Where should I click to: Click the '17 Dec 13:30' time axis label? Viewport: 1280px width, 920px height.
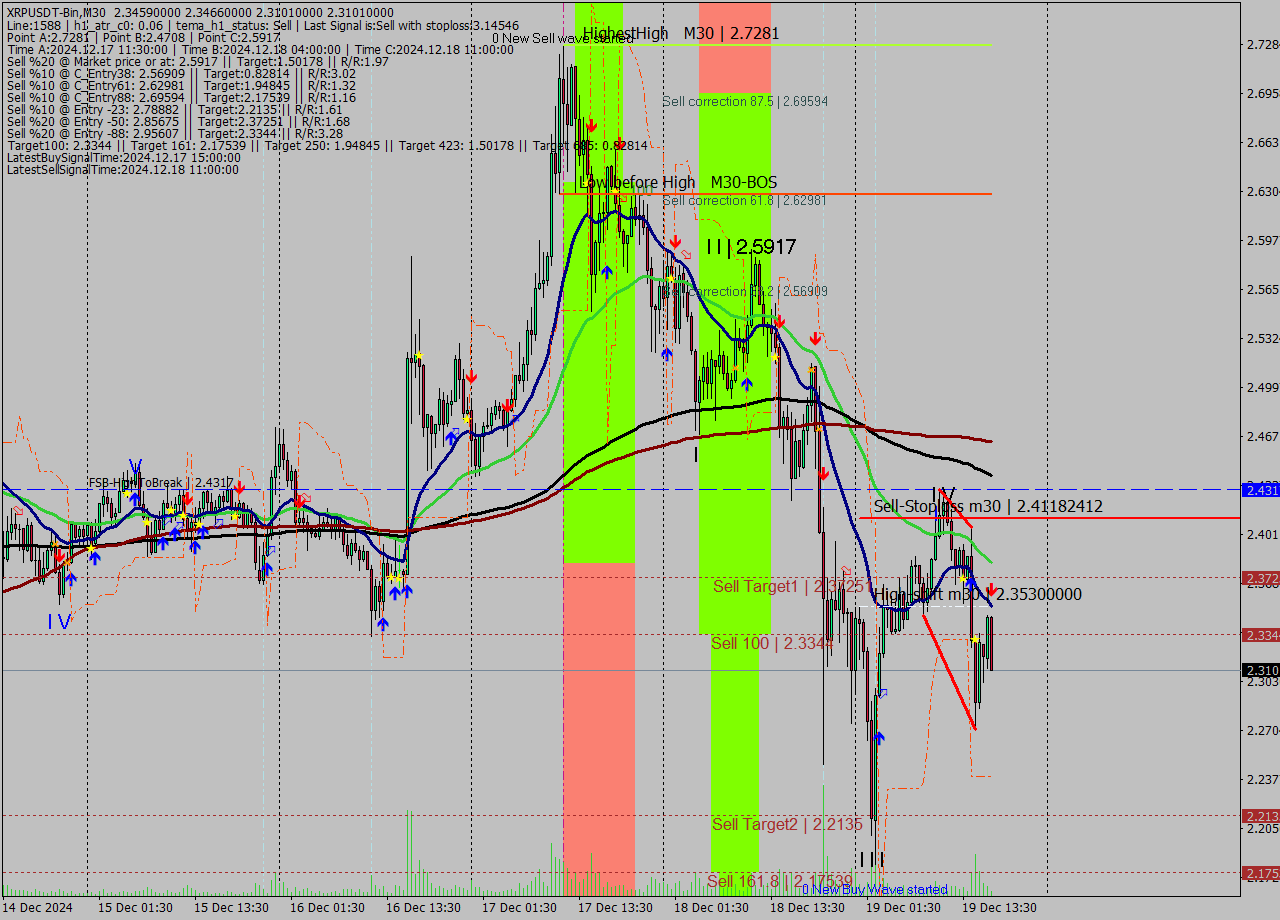click(614, 907)
